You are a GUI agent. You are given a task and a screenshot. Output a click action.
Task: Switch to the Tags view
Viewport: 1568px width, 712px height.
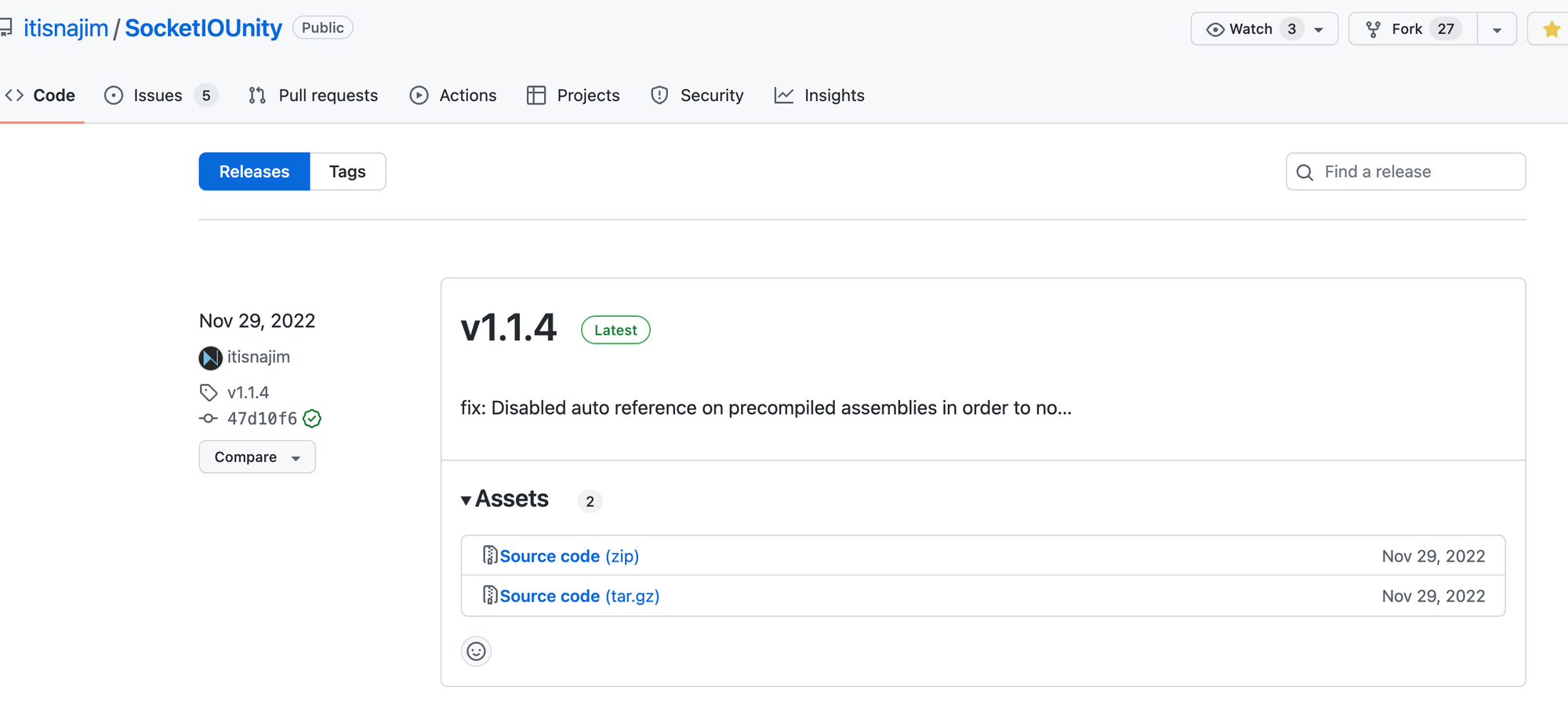click(347, 172)
